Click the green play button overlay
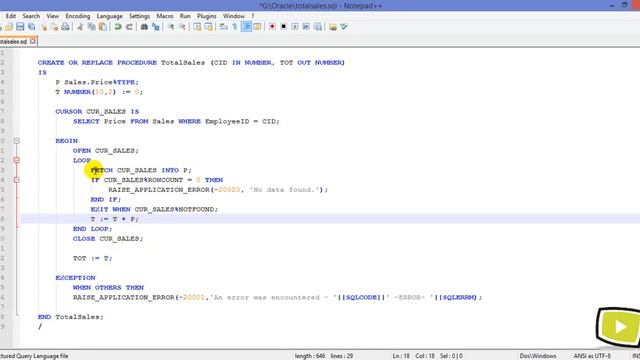640x360 pixels. pos(619,327)
